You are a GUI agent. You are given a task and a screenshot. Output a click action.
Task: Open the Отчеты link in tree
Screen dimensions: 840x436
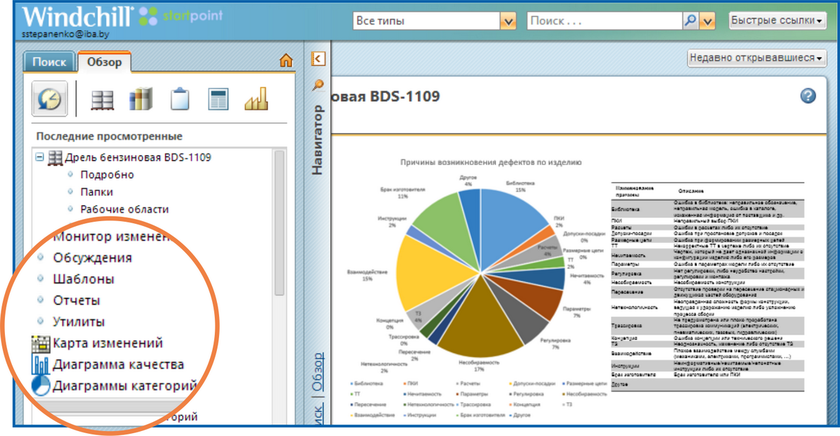[x=77, y=300]
